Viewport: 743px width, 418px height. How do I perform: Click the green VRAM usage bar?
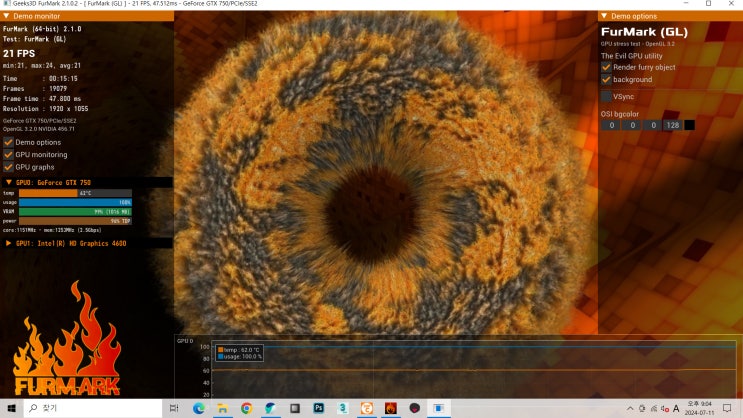pyautogui.click(x=75, y=211)
